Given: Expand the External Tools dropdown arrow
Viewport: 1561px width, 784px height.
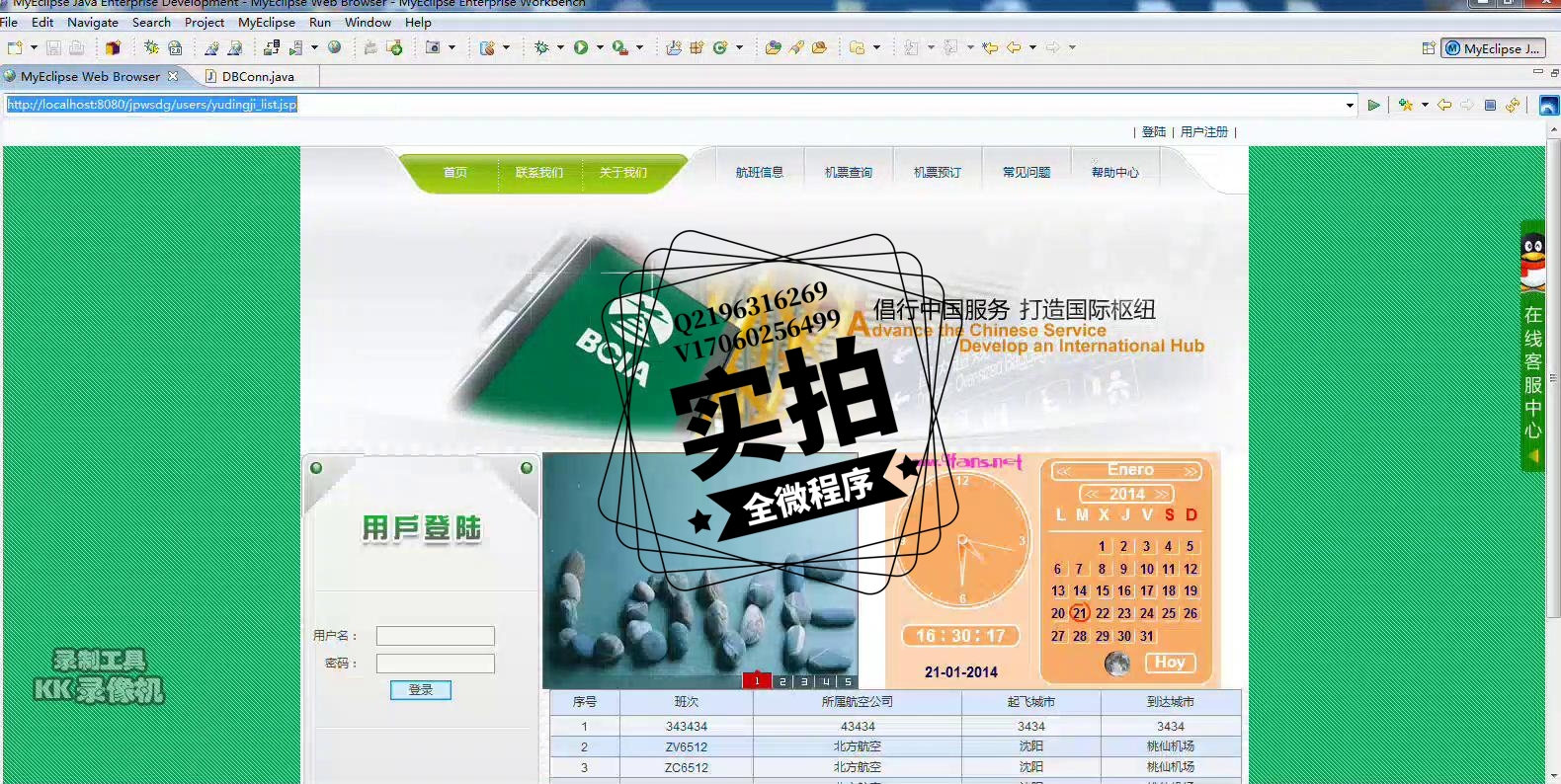Looking at the screenshot, I should point(639,47).
